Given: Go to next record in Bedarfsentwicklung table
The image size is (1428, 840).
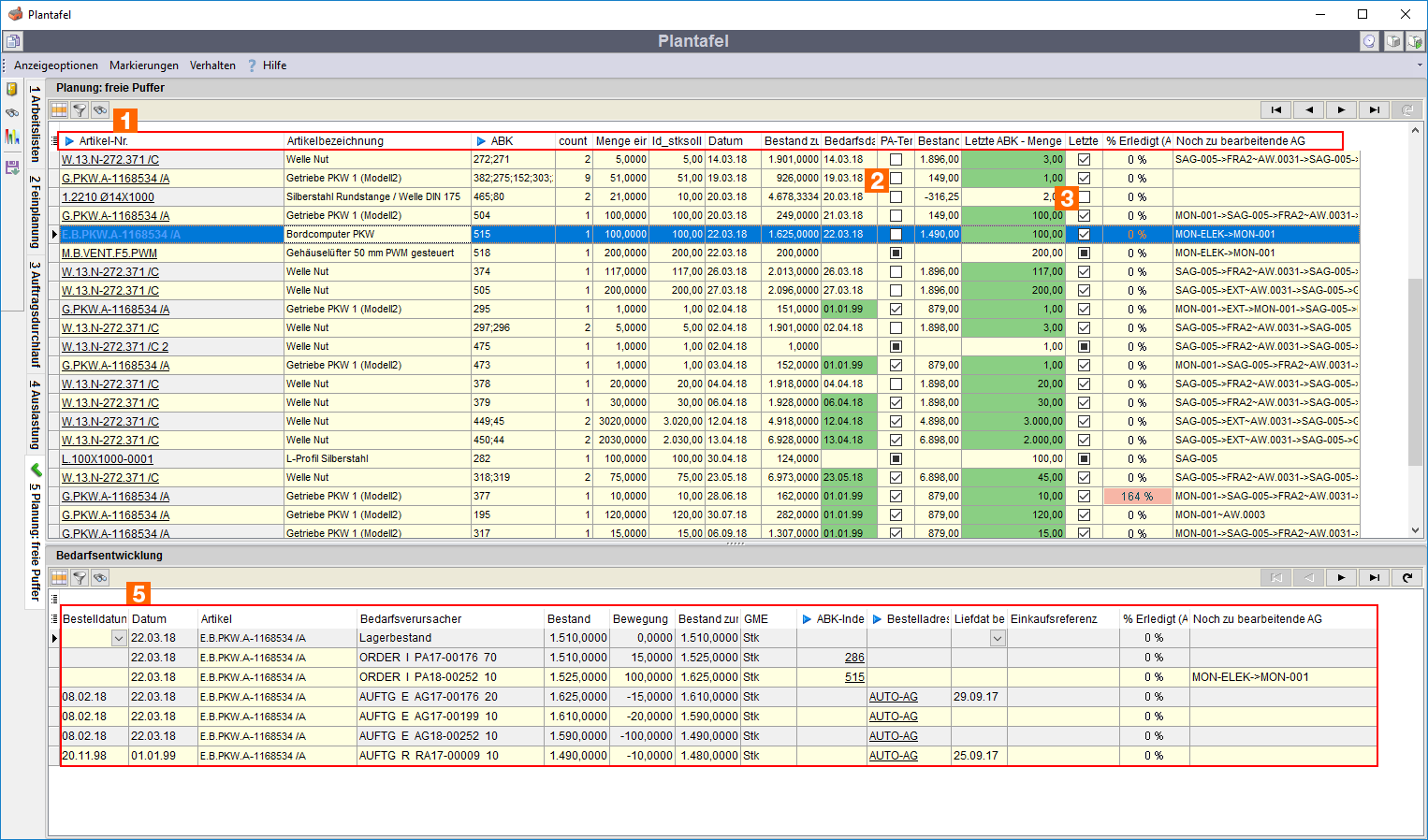Looking at the screenshot, I should (x=1342, y=577).
